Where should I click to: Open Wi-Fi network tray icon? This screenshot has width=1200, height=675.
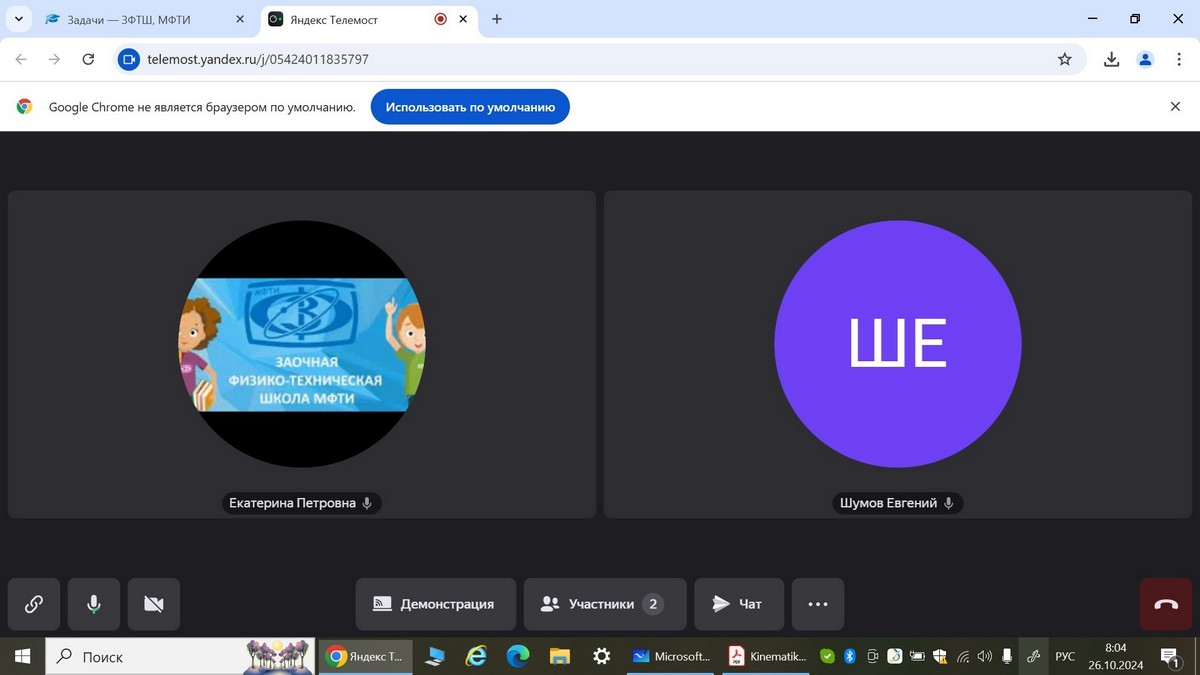click(962, 656)
